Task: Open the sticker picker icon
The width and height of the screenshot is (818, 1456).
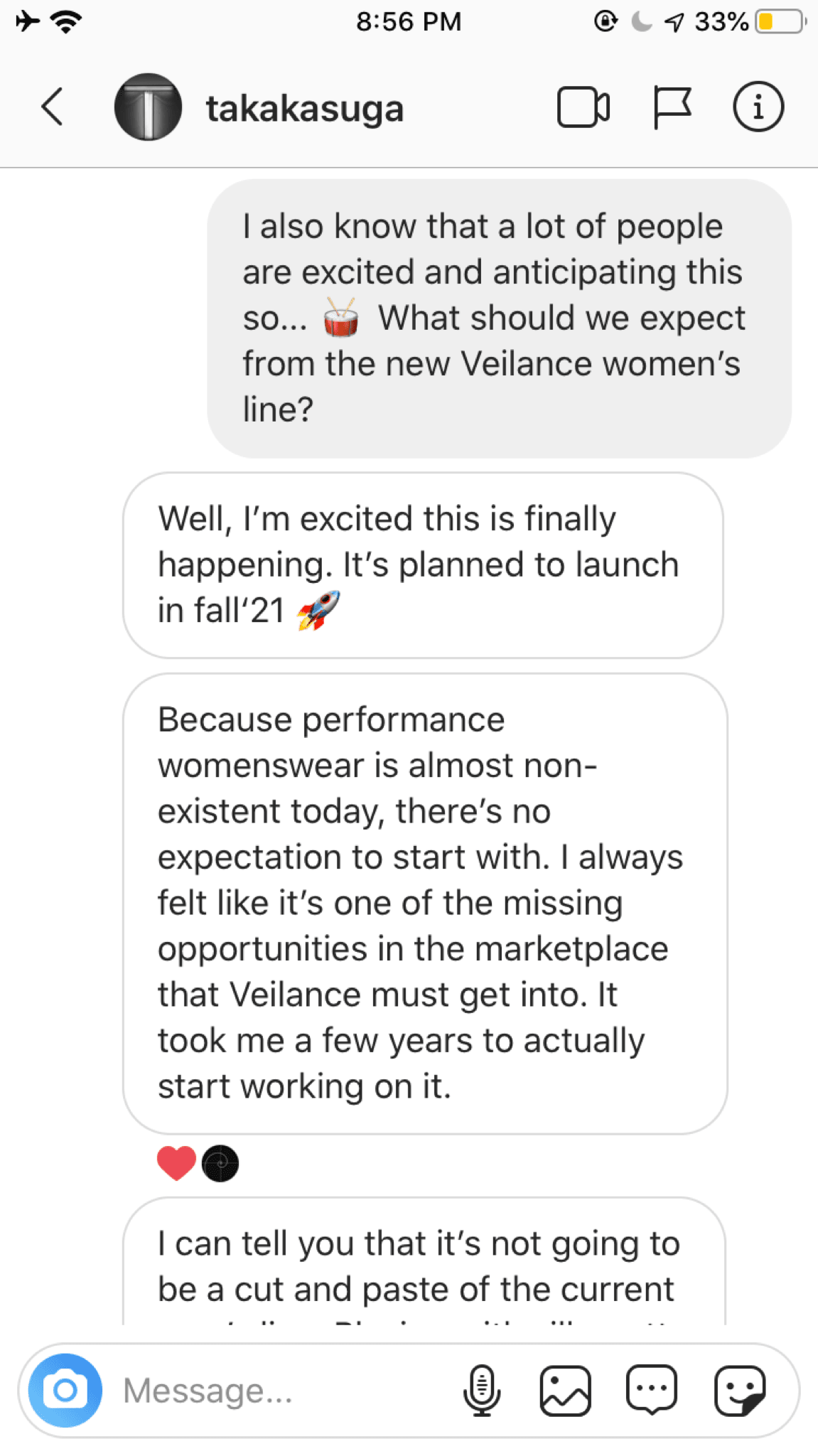Action: [740, 1390]
